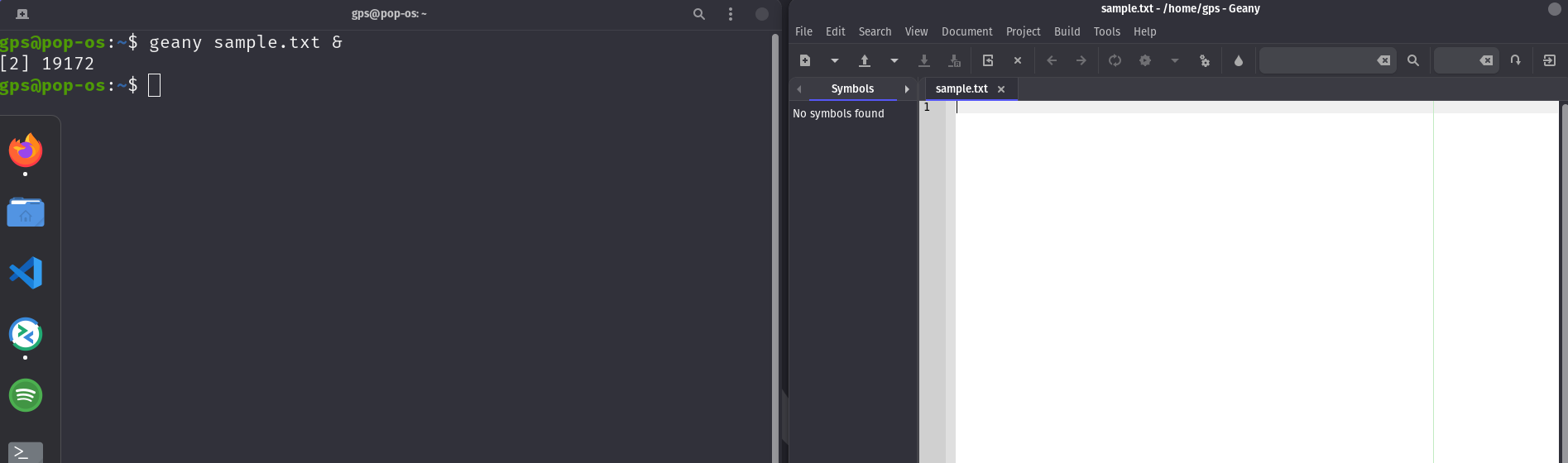This screenshot has width=1568, height=463.
Task: Open the Build menu
Action: coord(1067,31)
